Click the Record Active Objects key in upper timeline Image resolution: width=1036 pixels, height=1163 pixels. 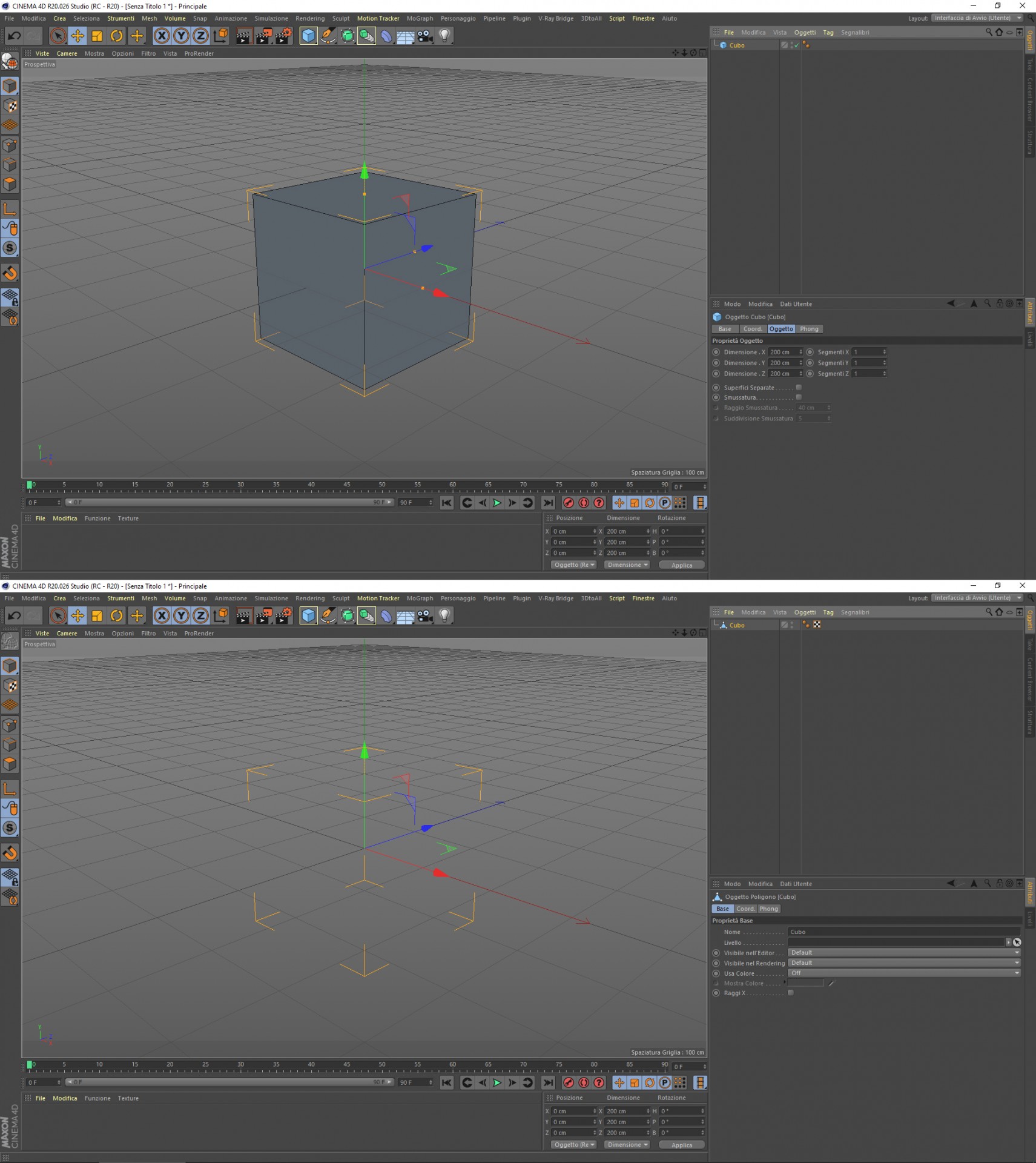coord(568,503)
